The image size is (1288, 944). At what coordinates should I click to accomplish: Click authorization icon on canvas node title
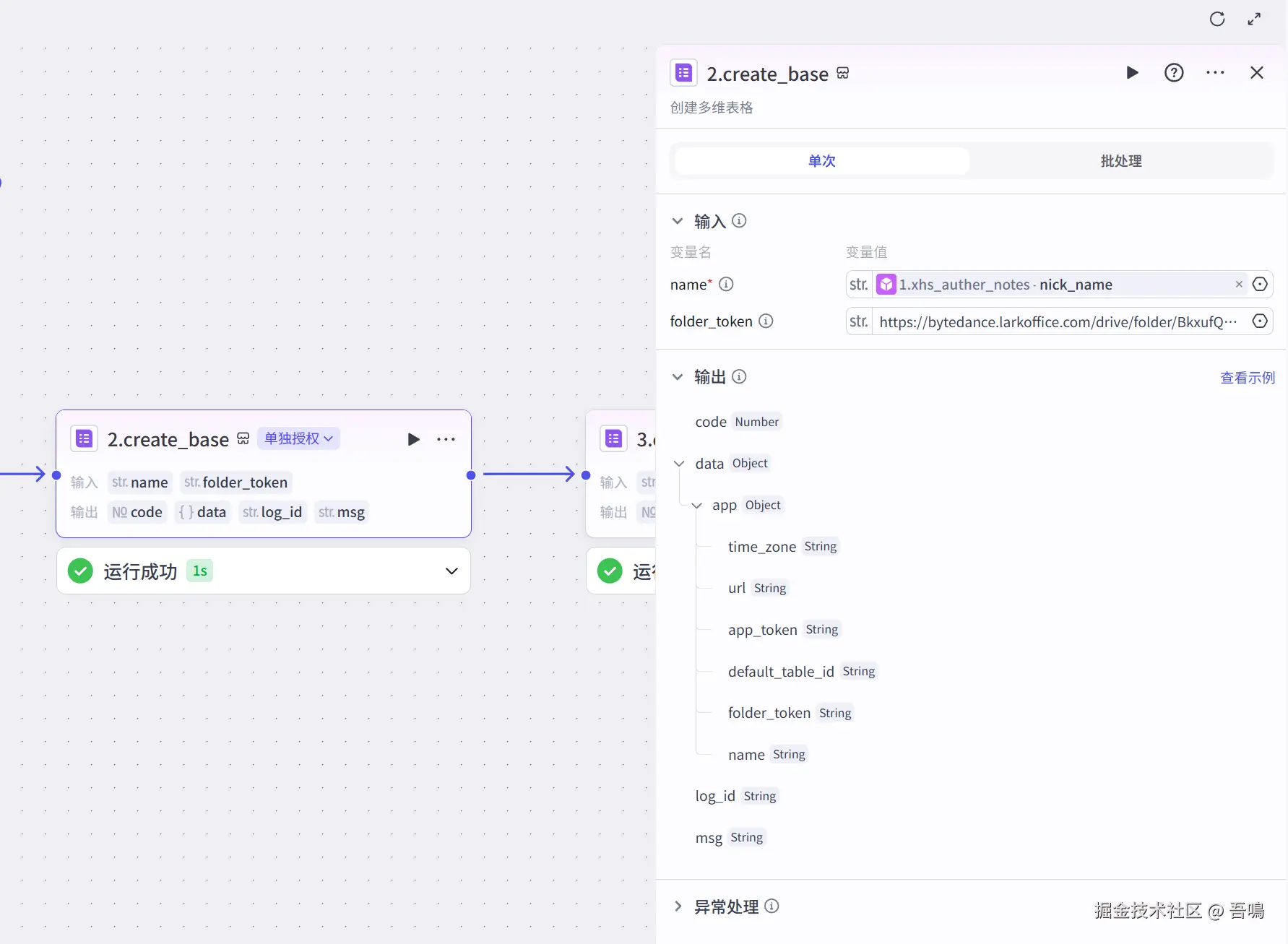click(243, 438)
